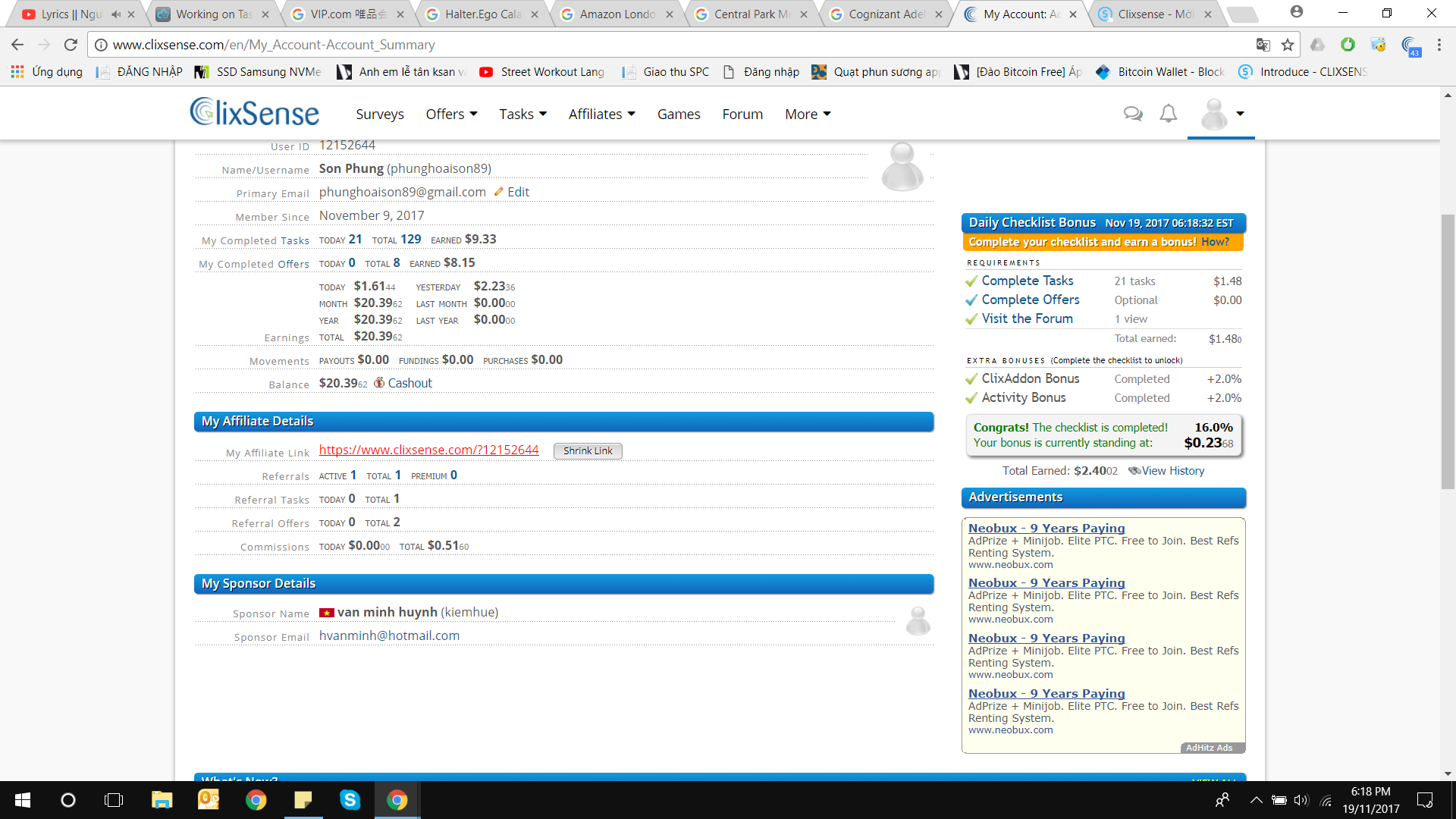Viewport: 1456px width, 819px height.
Task: Click the Complete Tasks checklist item
Action: [1027, 281]
